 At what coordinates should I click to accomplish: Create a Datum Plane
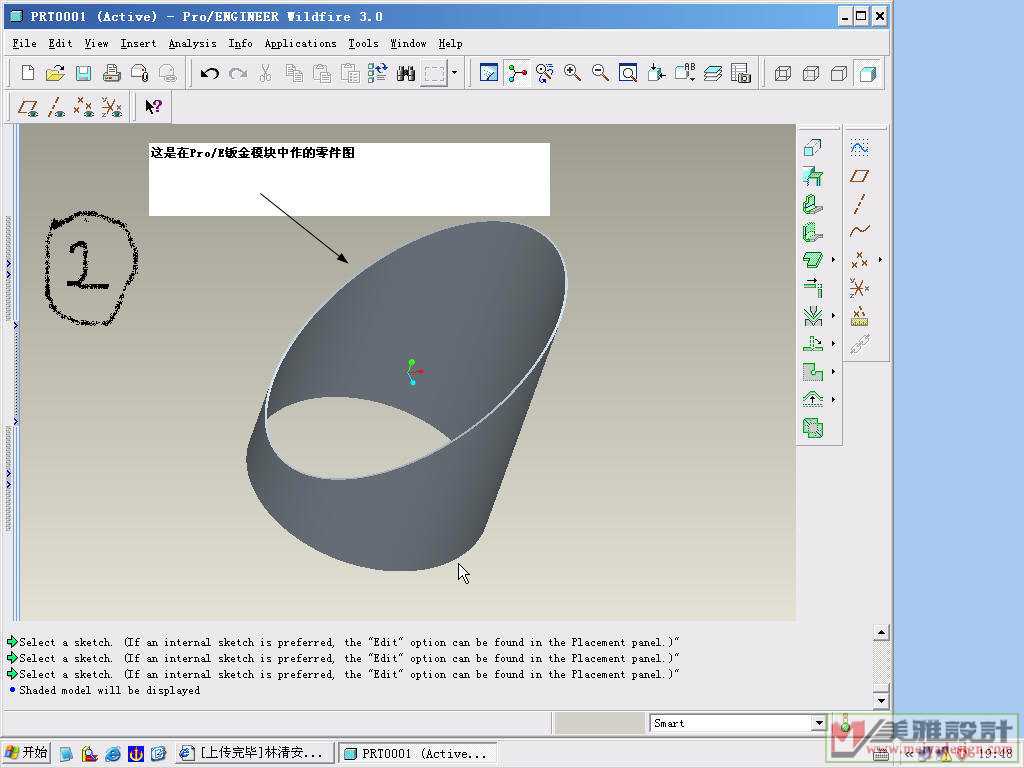(x=859, y=176)
